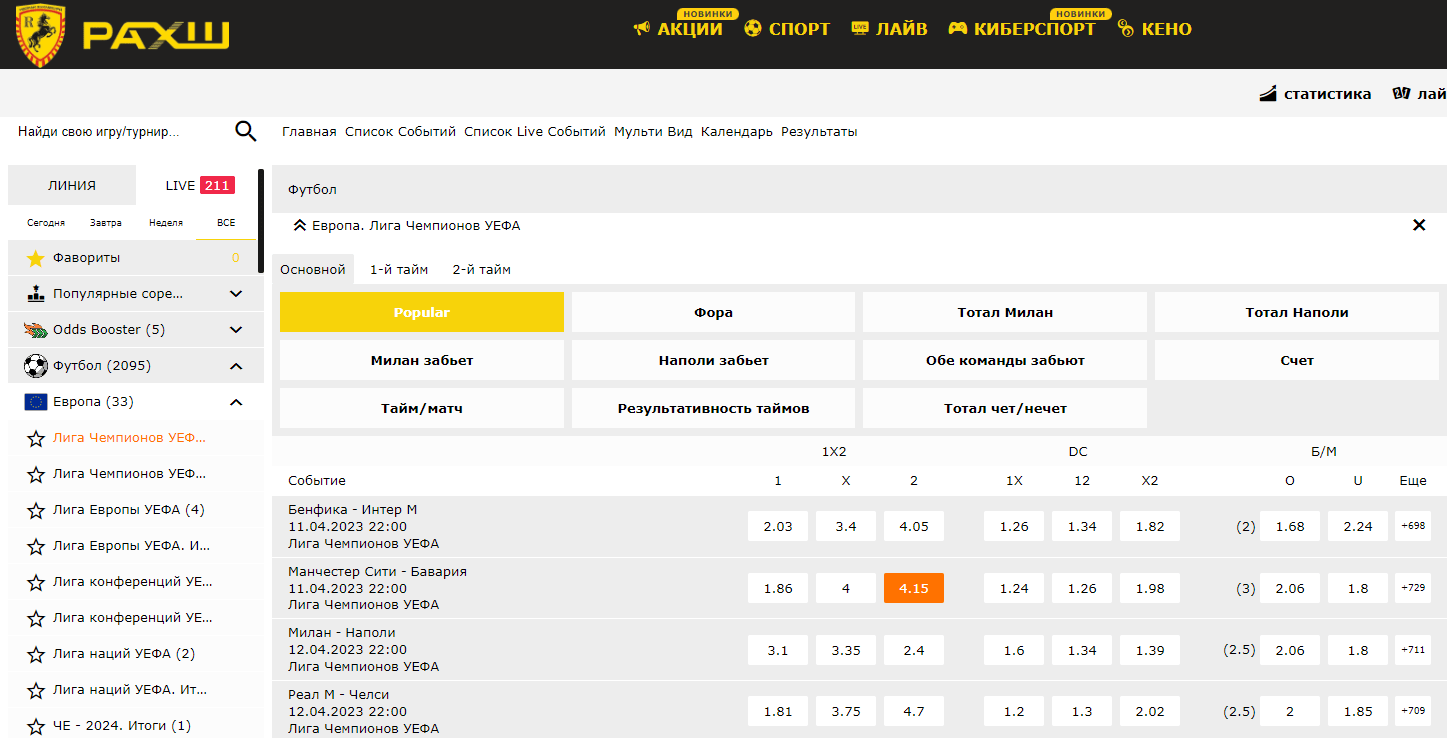This screenshot has height=738, width=1447.
Task: Favorite the highlighted Лига Чемпионов УЕФ league
Action: (x=36, y=438)
